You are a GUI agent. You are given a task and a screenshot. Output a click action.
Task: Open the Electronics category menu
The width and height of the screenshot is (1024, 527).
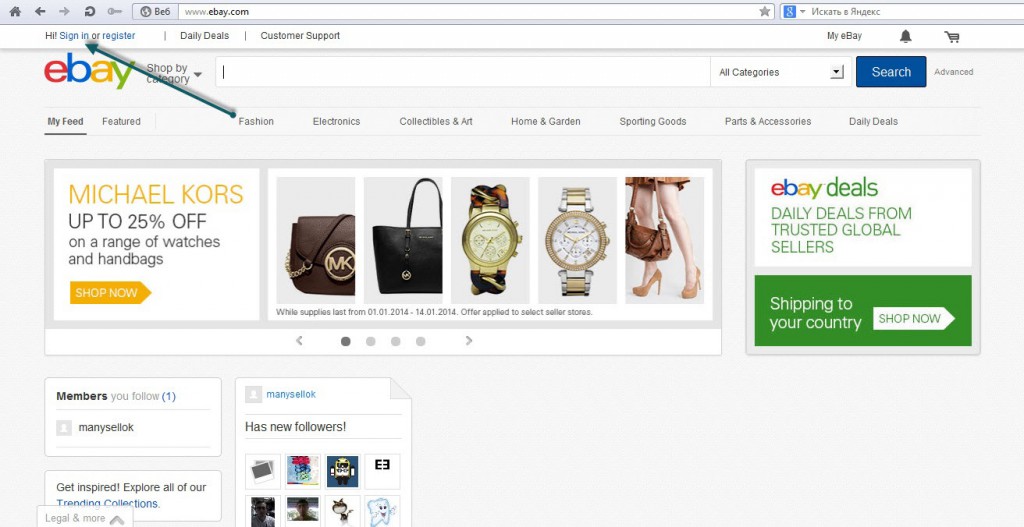336,121
